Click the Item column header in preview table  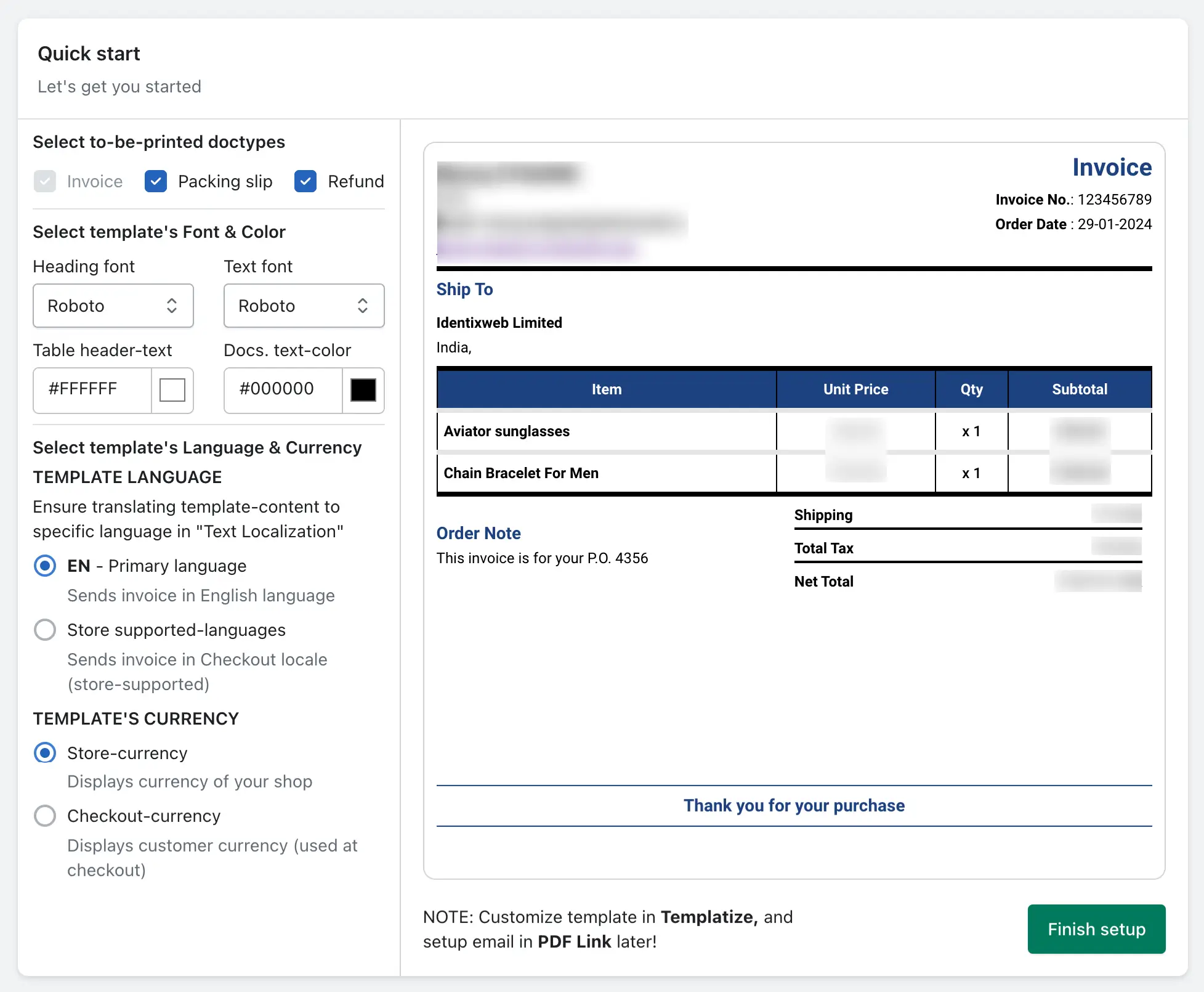(x=607, y=389)
